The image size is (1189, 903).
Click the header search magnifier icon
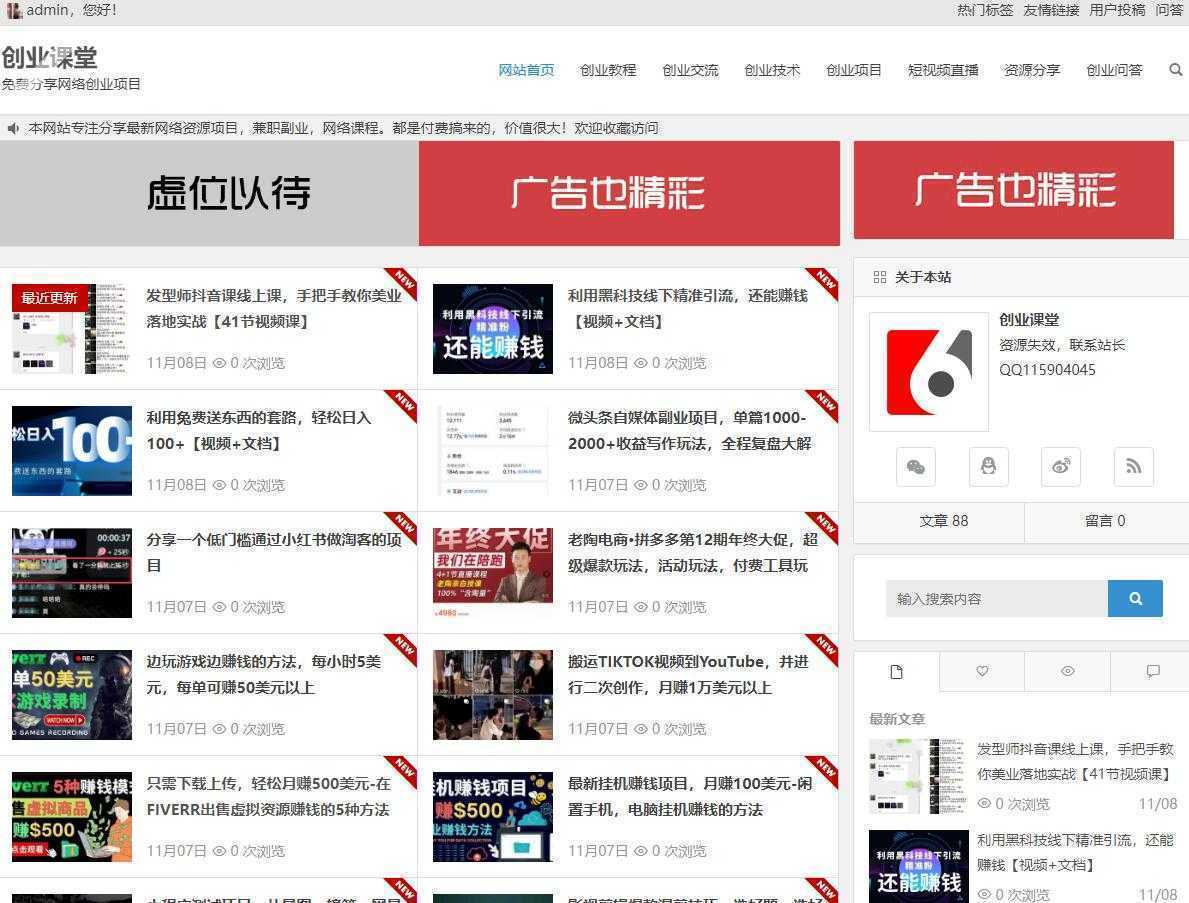point(1175,70)
